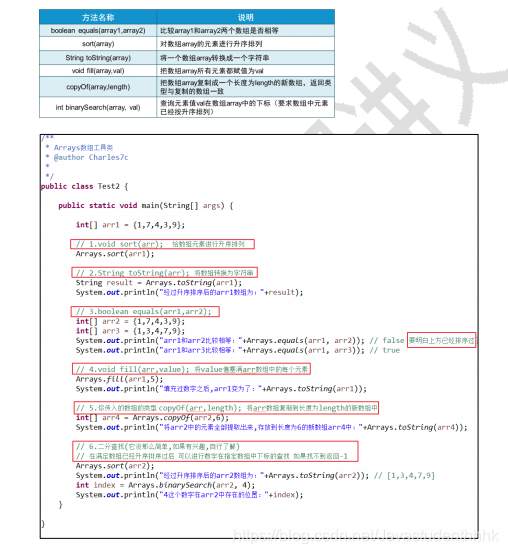Click the table header cell '说明'

tap(246, 17)
